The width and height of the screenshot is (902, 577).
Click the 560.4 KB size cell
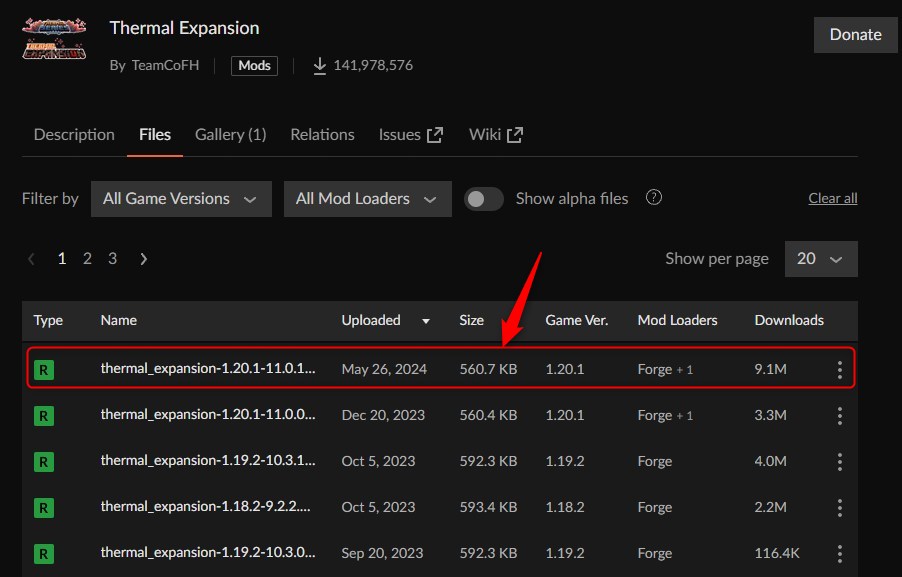click(x=488, y=415)
